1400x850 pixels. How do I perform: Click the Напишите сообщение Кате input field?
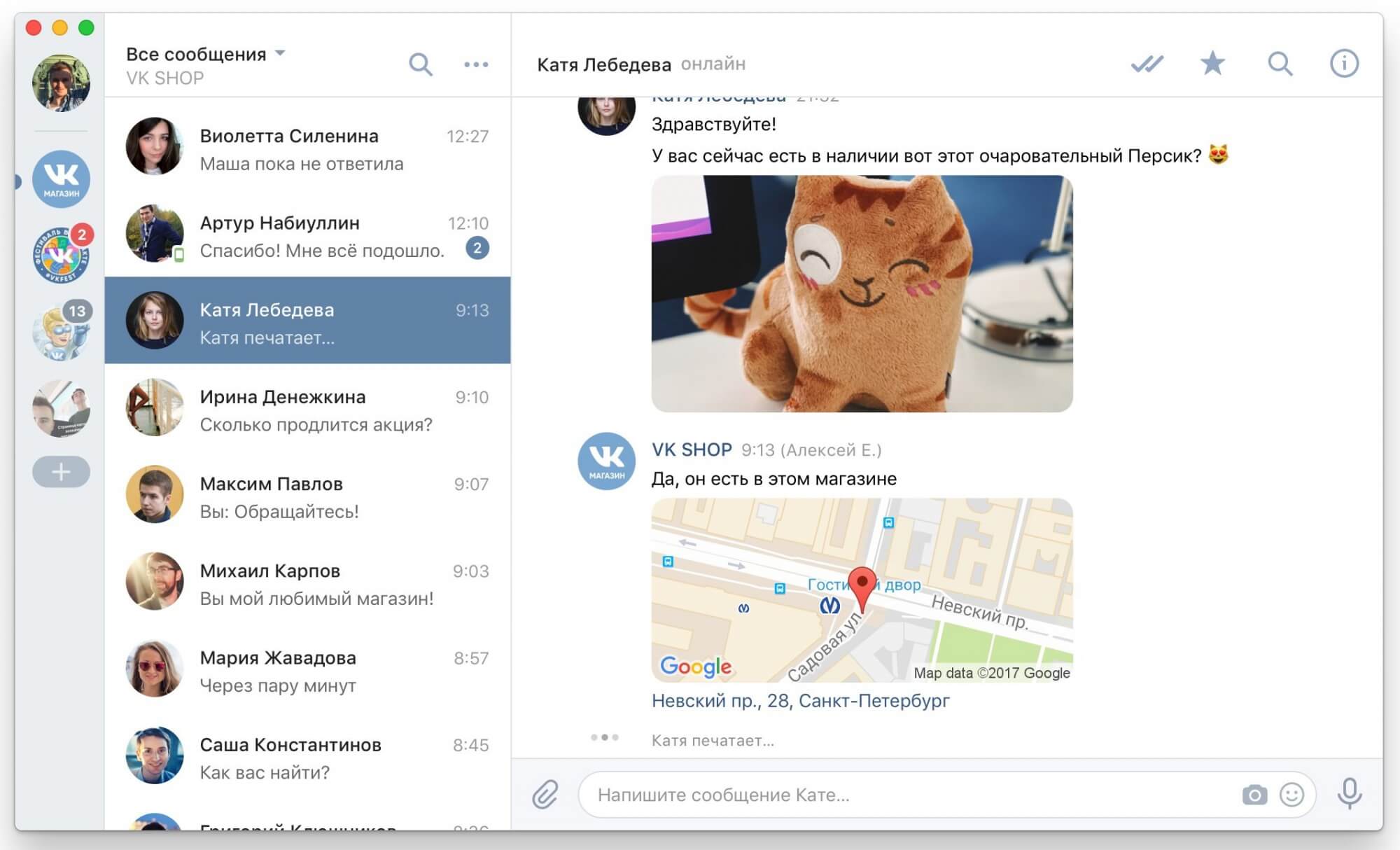pyautogui.click(x=910, y=795)
